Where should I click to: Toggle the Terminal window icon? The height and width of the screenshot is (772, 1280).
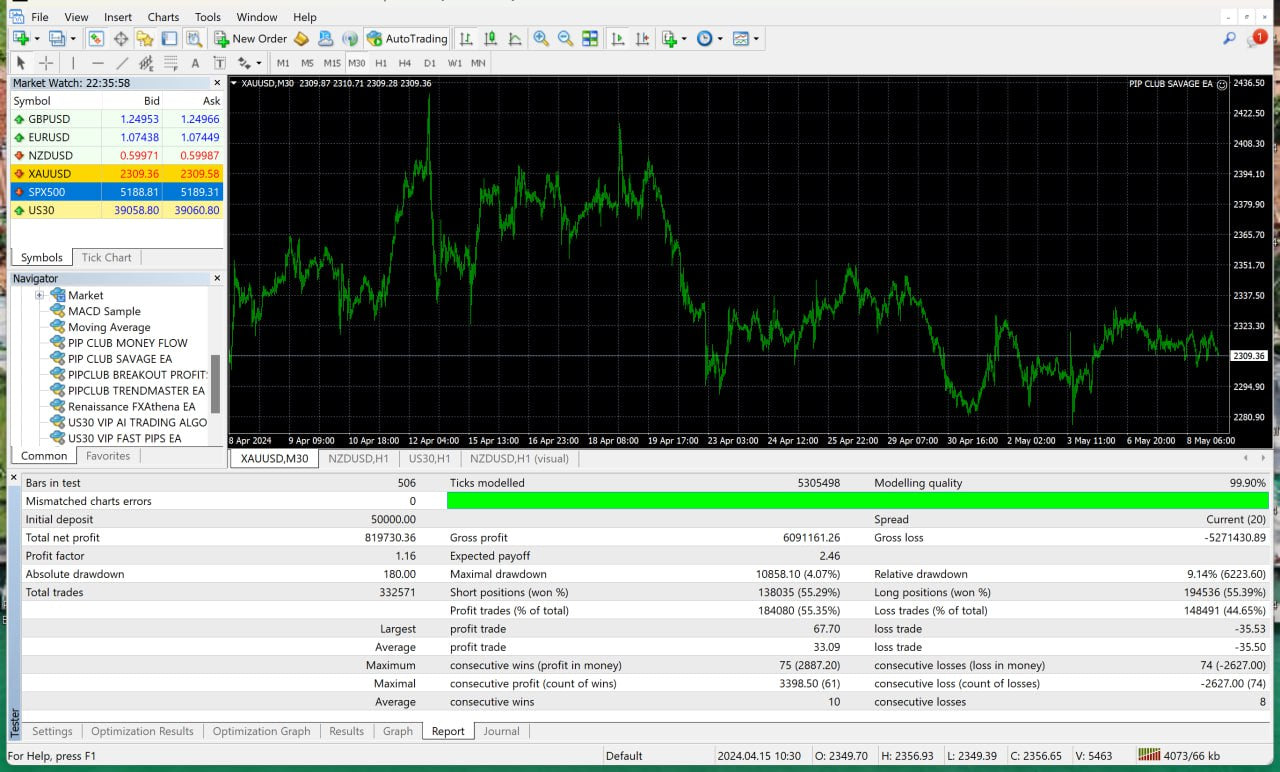tap(169, 39)
